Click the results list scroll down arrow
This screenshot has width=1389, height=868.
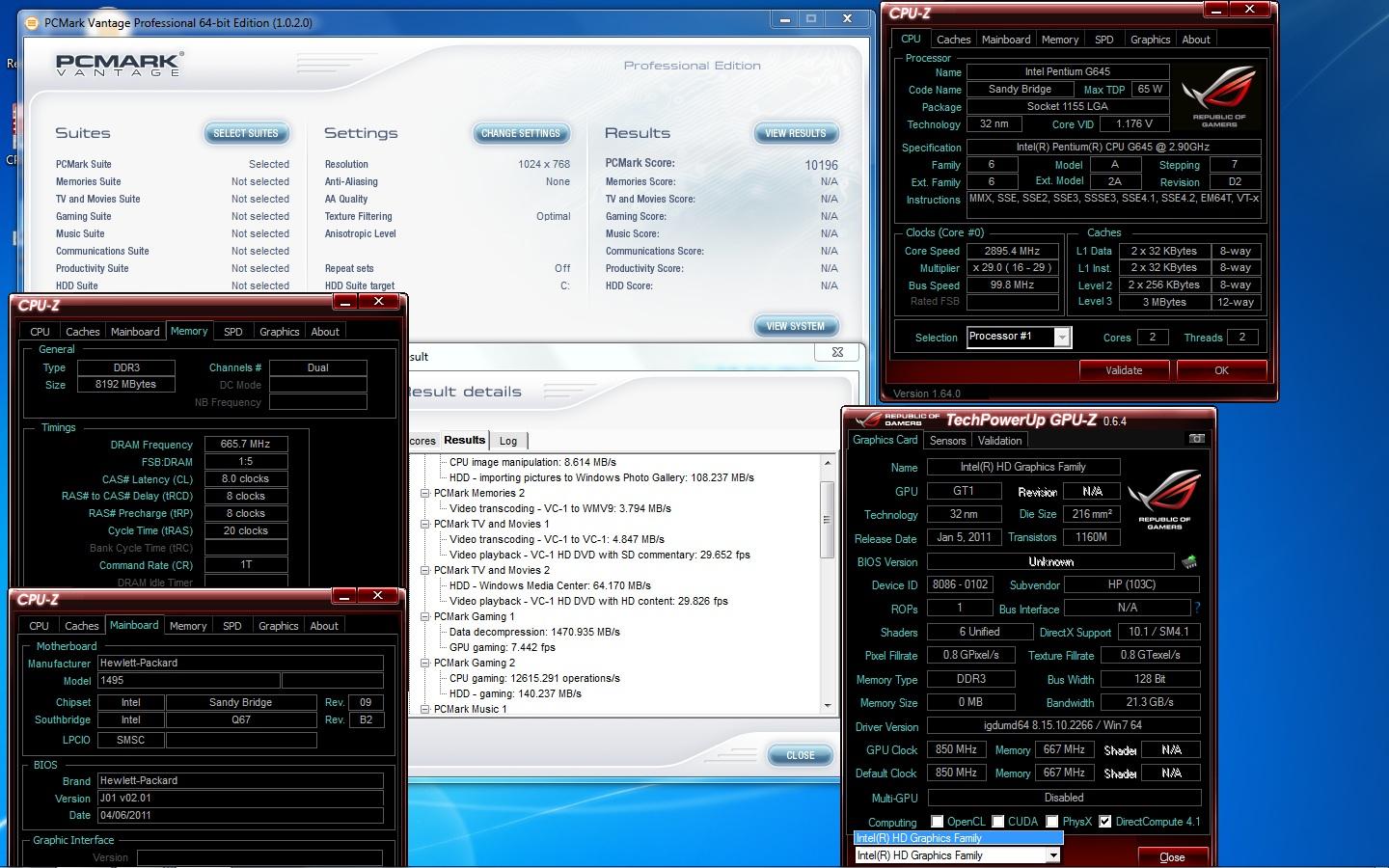point(827,706)
